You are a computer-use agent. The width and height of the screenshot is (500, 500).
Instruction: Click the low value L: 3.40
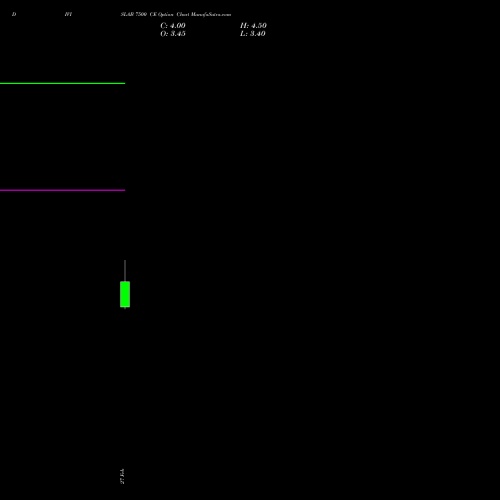(x=253, y=34)
